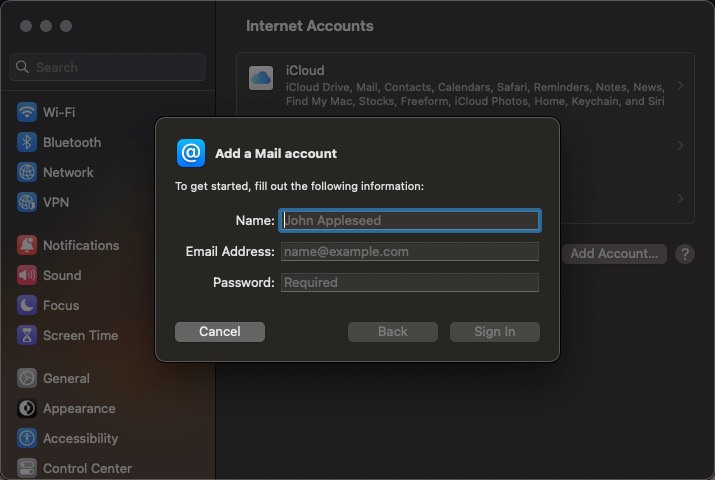Go to Sound settings
Screen dimensions: 715x480
62,275
